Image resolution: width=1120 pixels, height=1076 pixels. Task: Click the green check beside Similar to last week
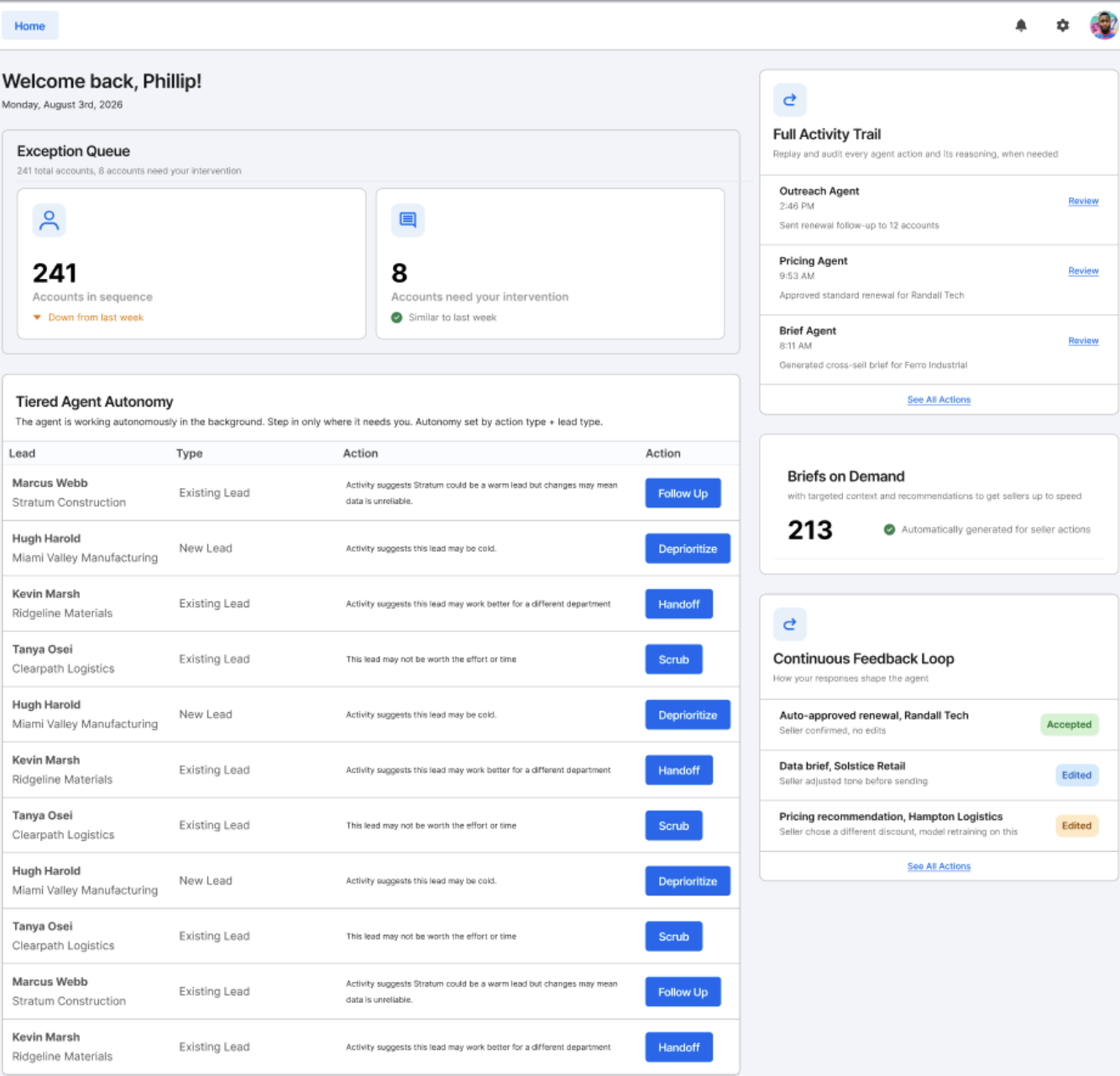pos(397,318)
